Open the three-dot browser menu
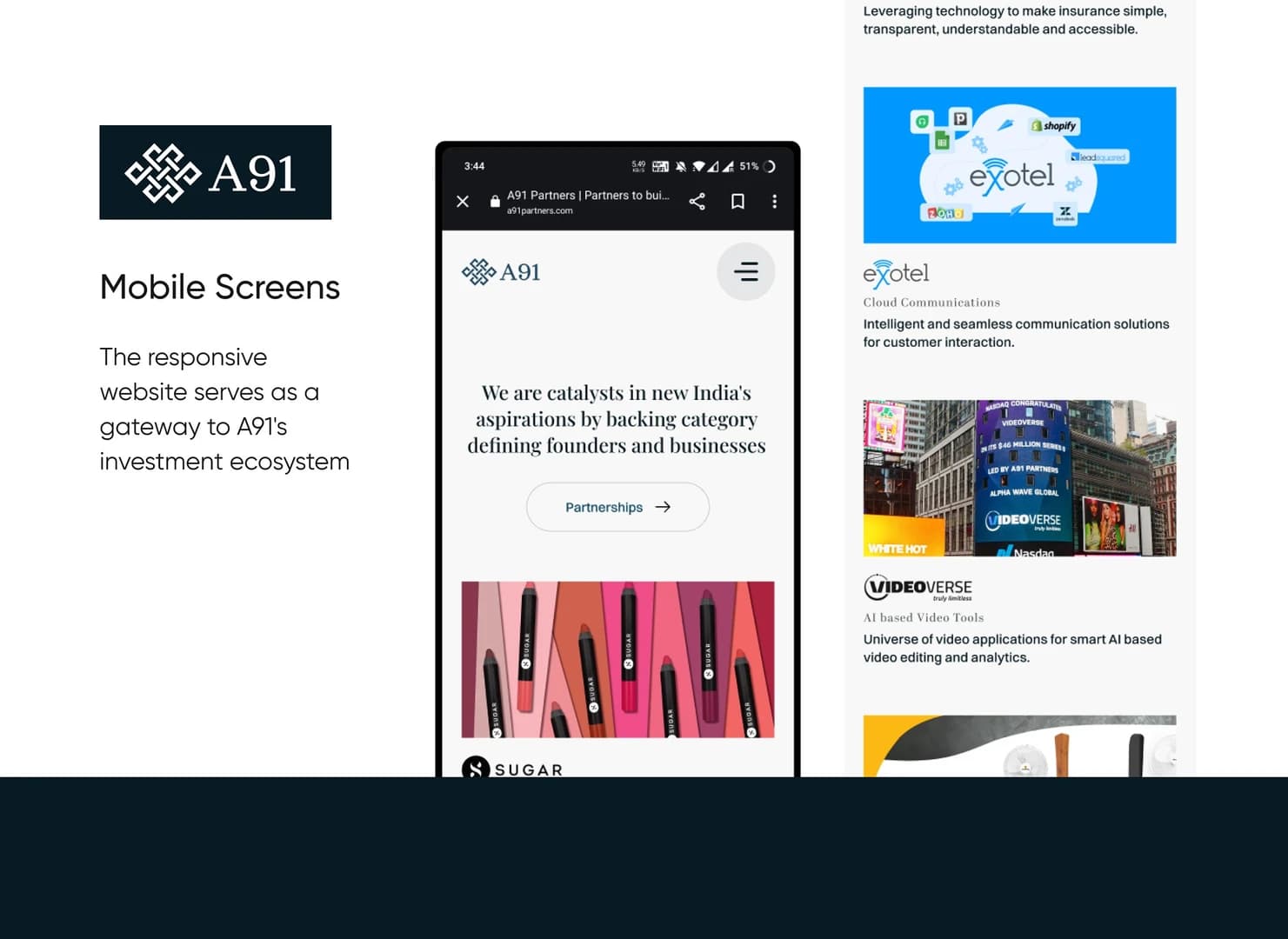This screenshot has width=1288, height=939. point(774,202)
